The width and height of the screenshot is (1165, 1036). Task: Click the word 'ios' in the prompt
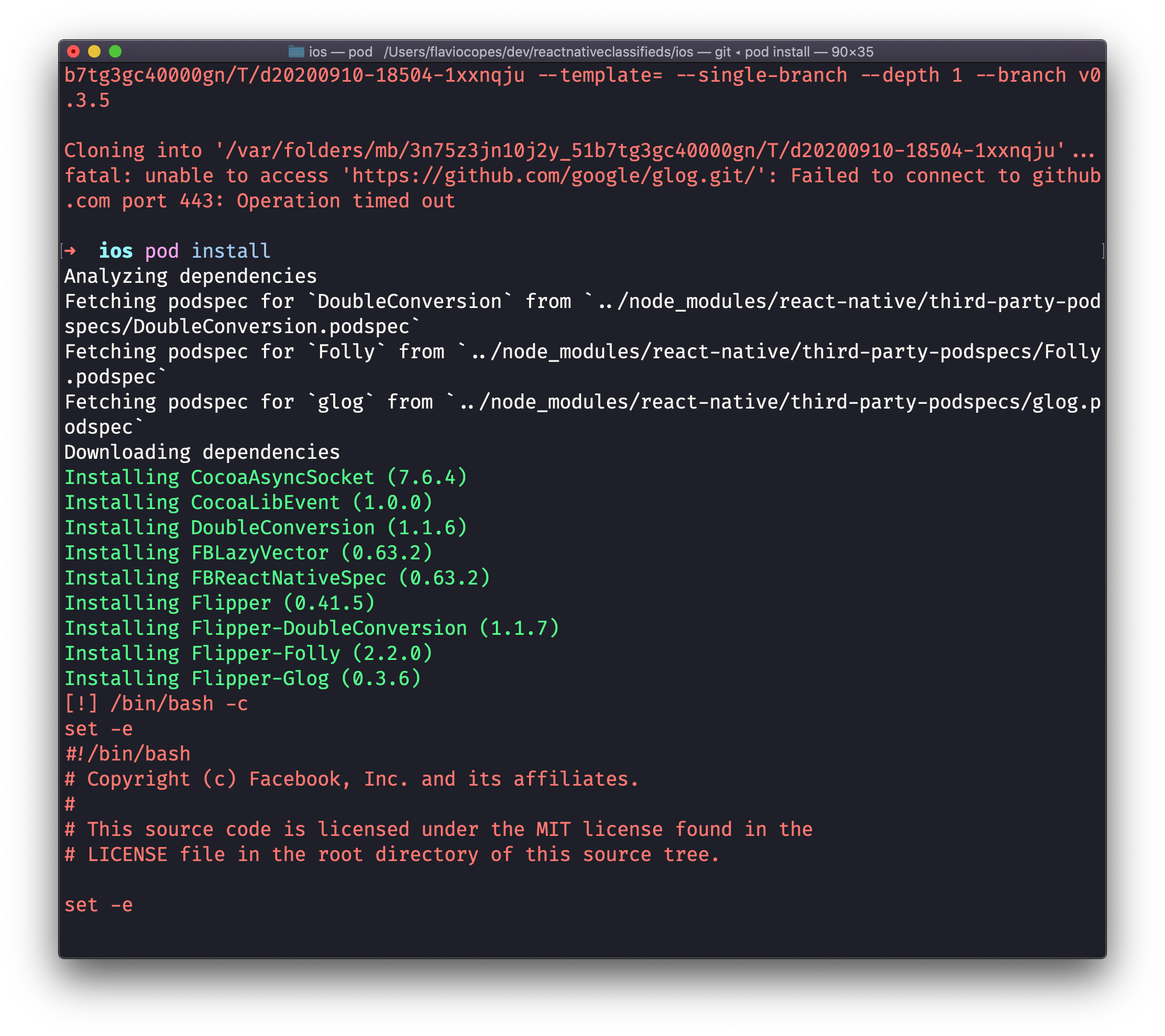(x=116, y=251)
